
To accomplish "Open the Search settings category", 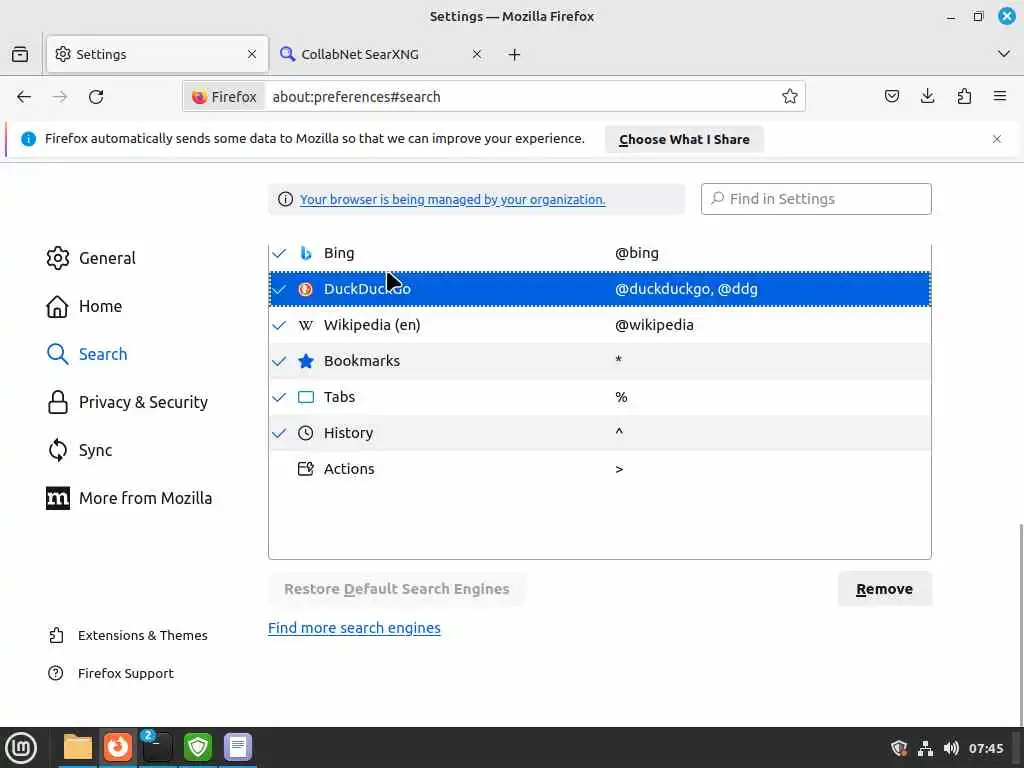I will pyautogui.click(x=87, y=354).
